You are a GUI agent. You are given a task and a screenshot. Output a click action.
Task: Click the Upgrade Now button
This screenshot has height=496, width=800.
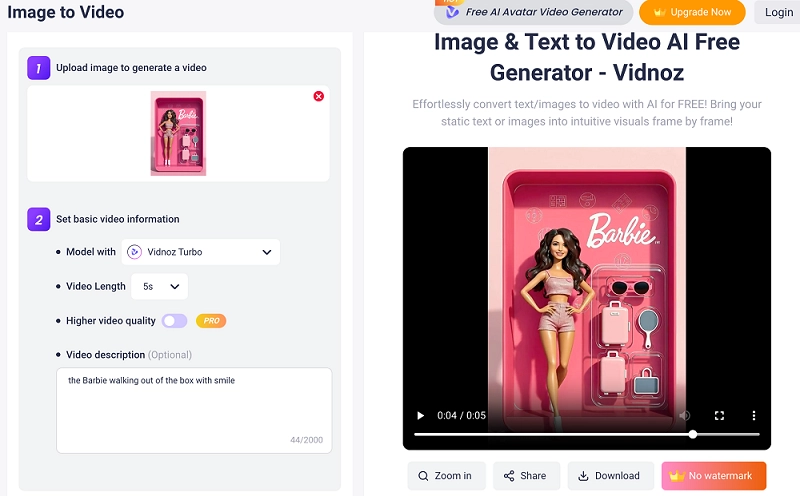tap(692, 12)
